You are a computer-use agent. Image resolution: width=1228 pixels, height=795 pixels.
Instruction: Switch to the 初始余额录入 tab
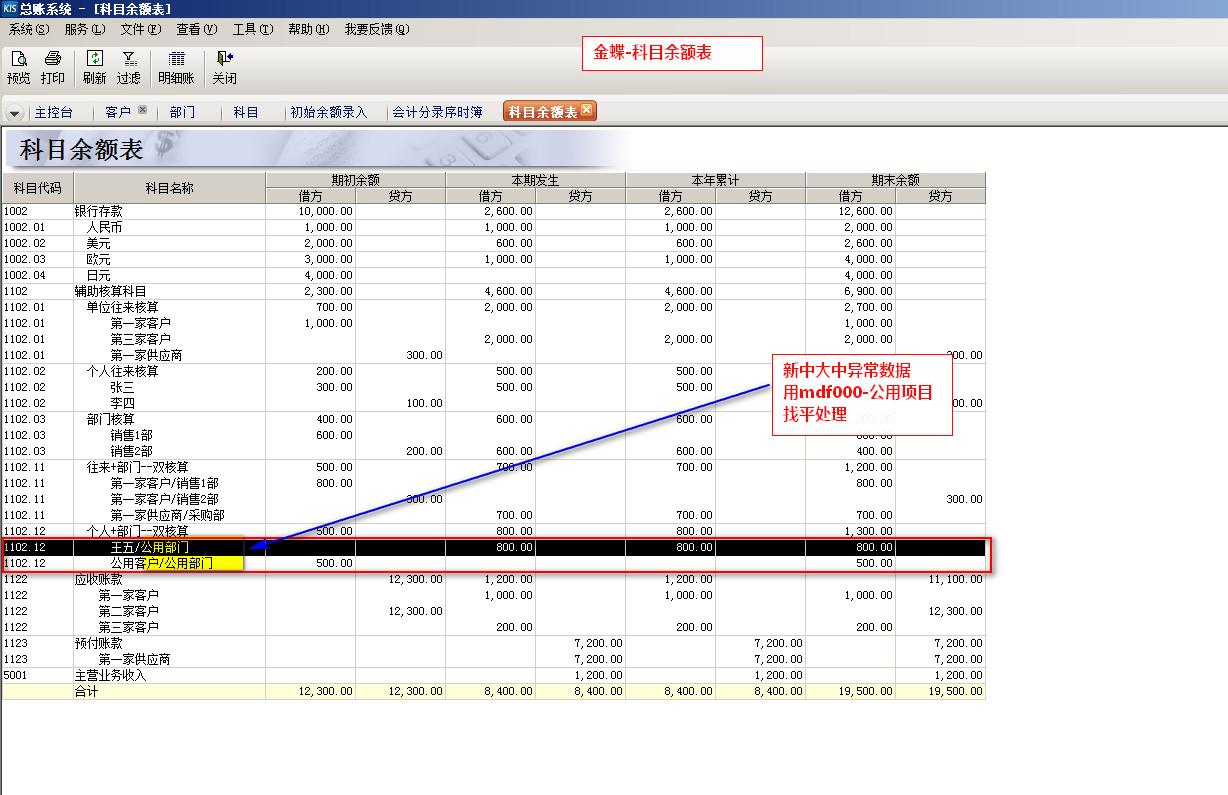(329, 113)
